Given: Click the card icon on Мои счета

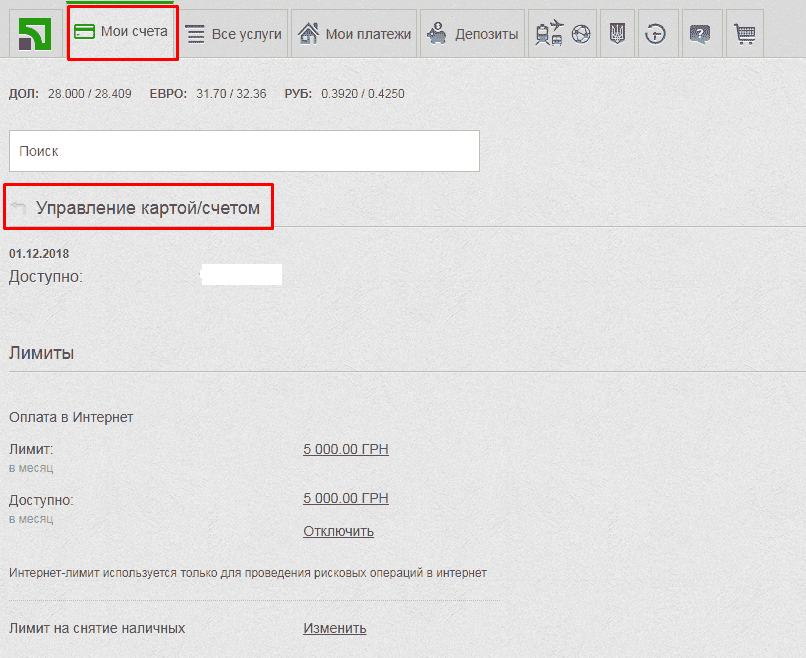Looking at the screenshot, I should [x=86, y=32].
